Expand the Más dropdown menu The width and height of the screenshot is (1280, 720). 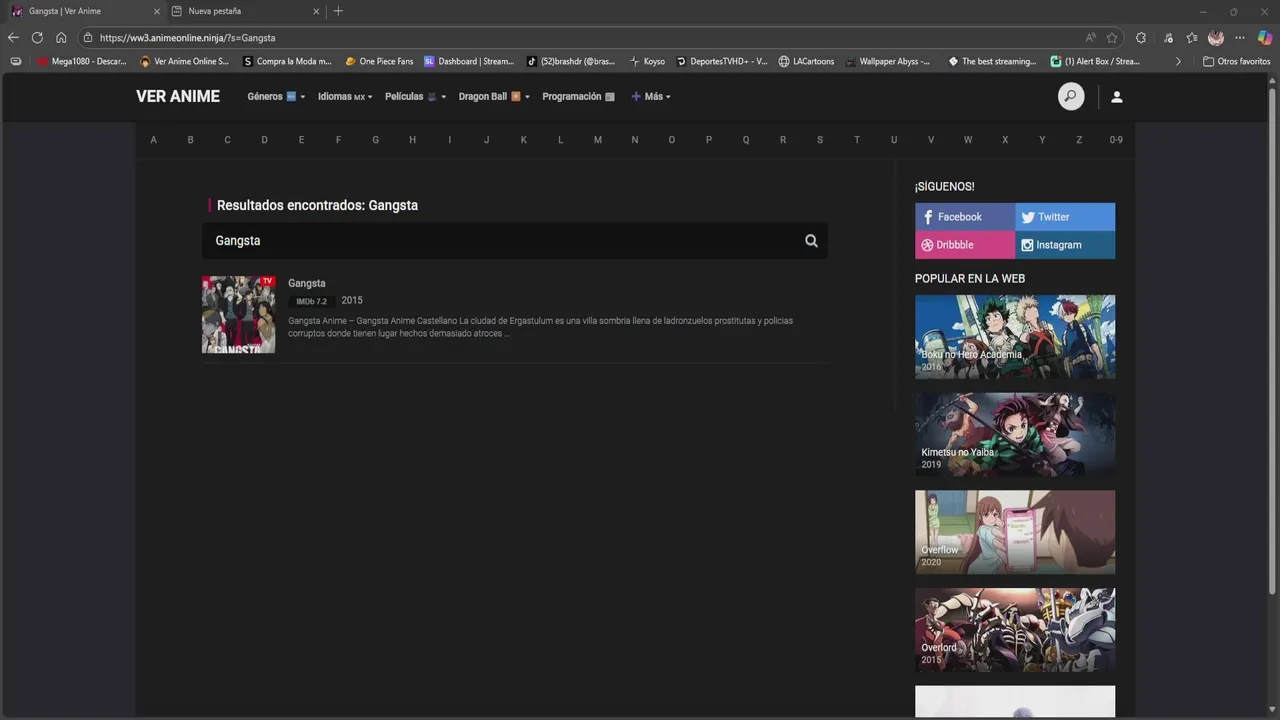point(651,97)
